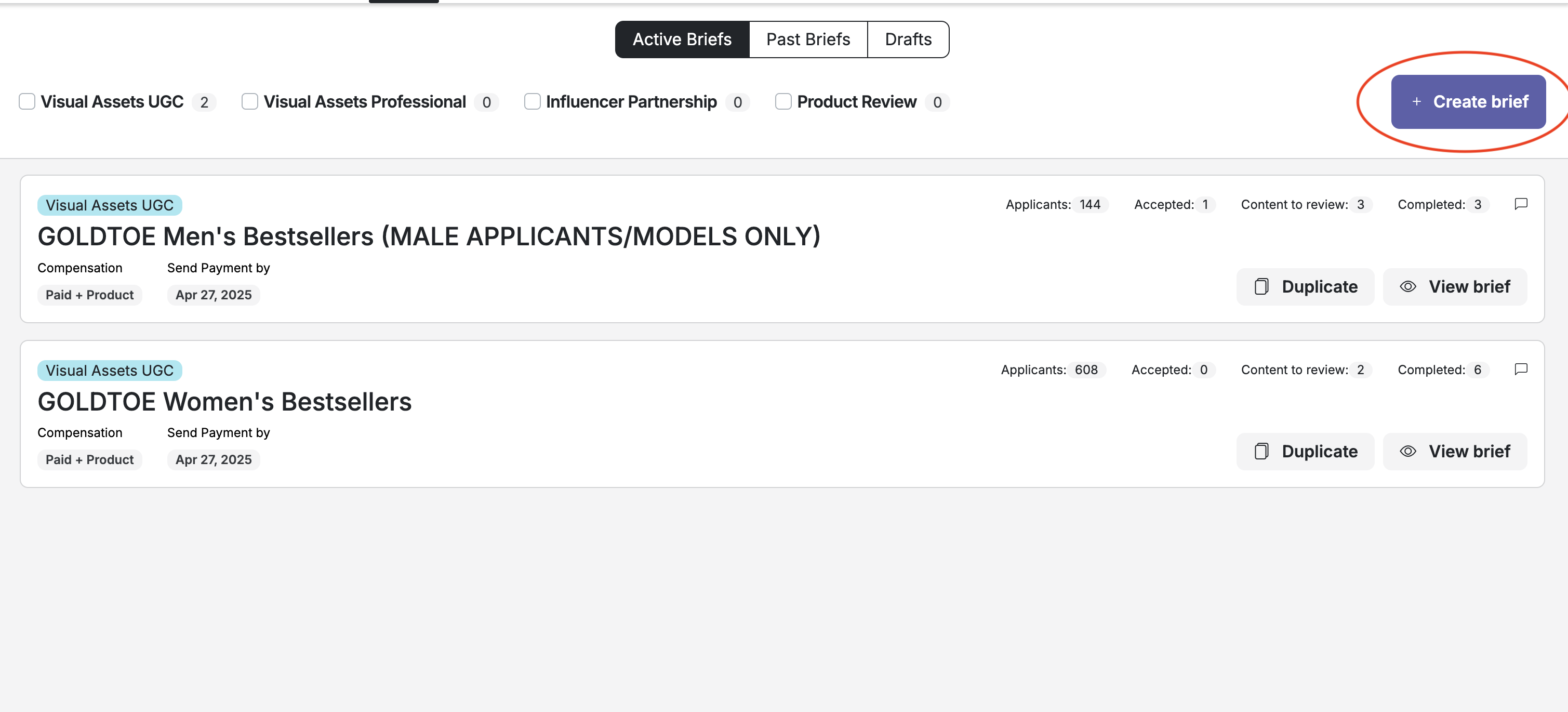The height and width of the screenshot is (712, 1568).
Task: Duplicate the GOLDTOE Women's Bestsellers brief
Action: click(x=1305, y=451)
